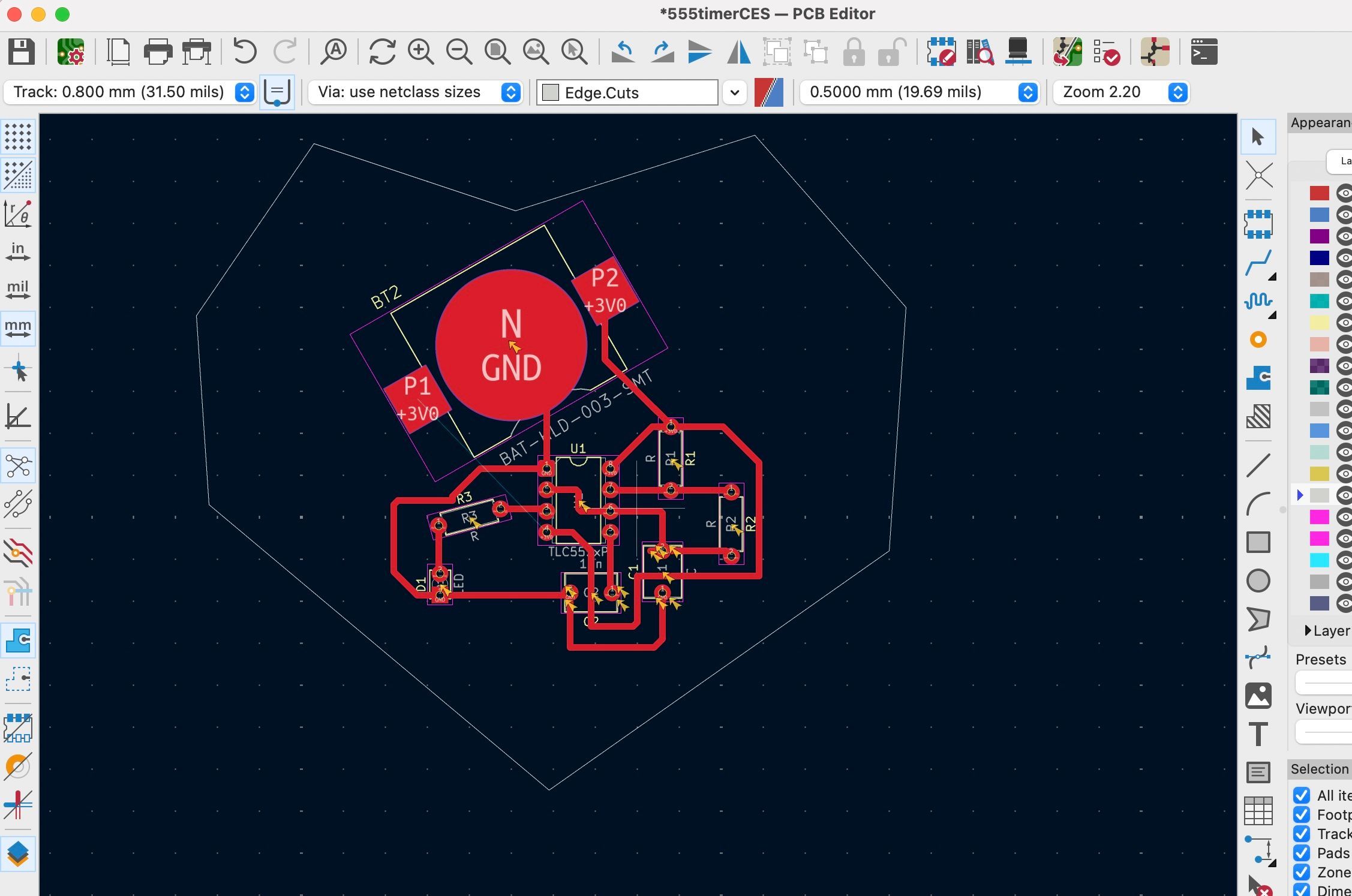
Task: Select the Draw polygon tool
Action: coord(1258,619)
